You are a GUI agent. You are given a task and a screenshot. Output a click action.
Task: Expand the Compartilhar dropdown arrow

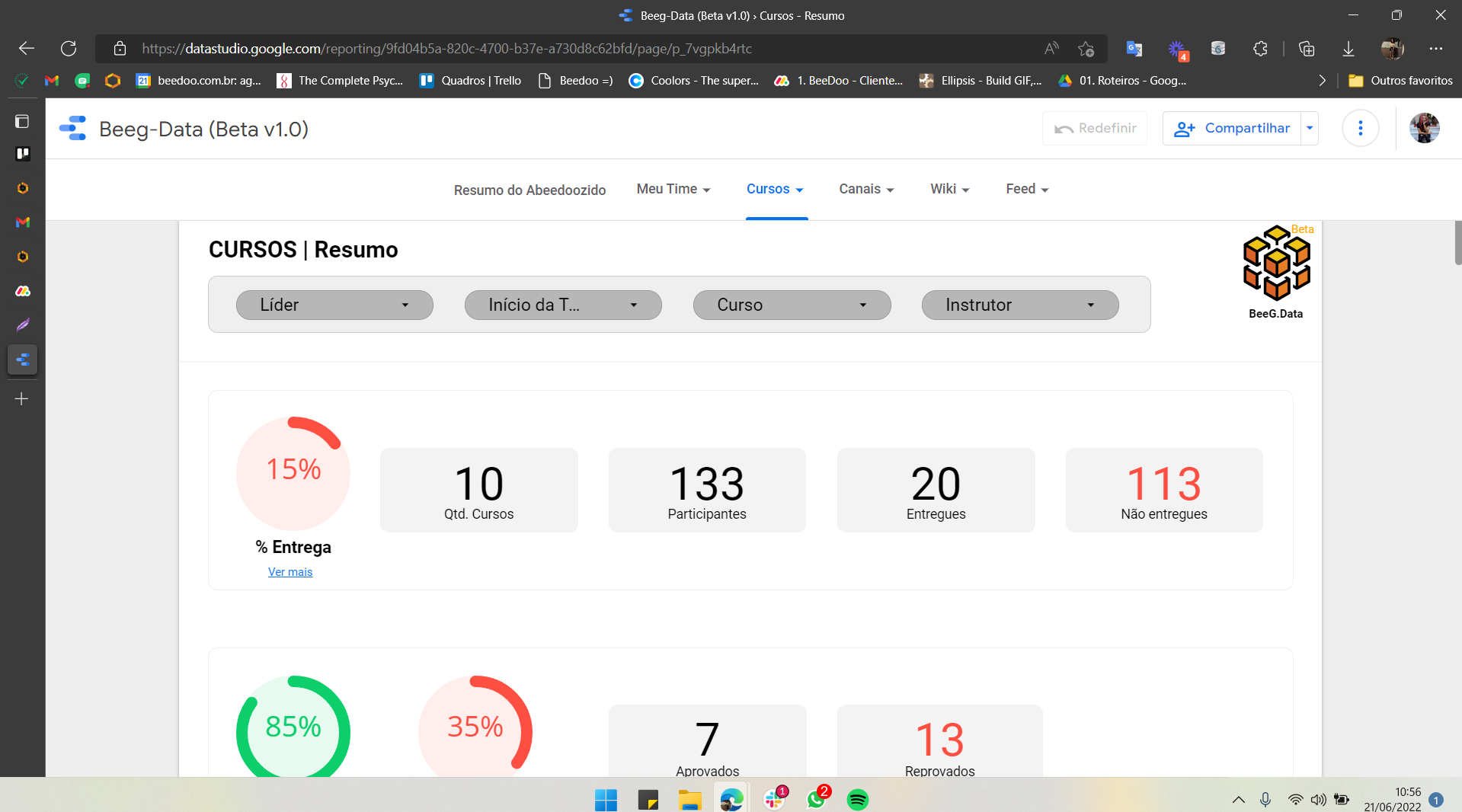(x=1310, y=129)
